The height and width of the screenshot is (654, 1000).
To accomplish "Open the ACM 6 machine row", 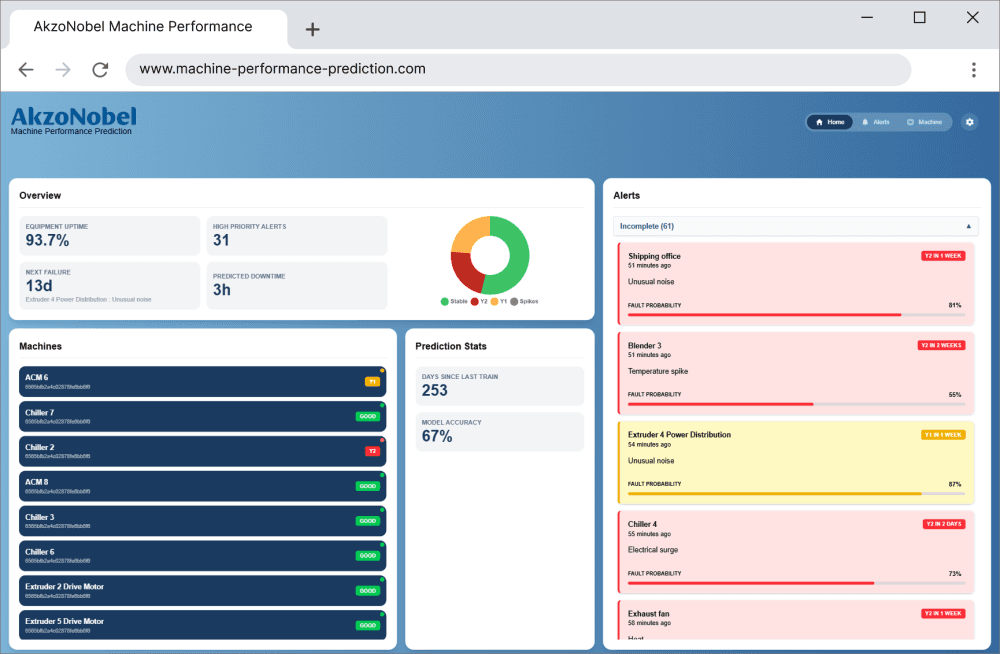I will (x=202, y=382).
